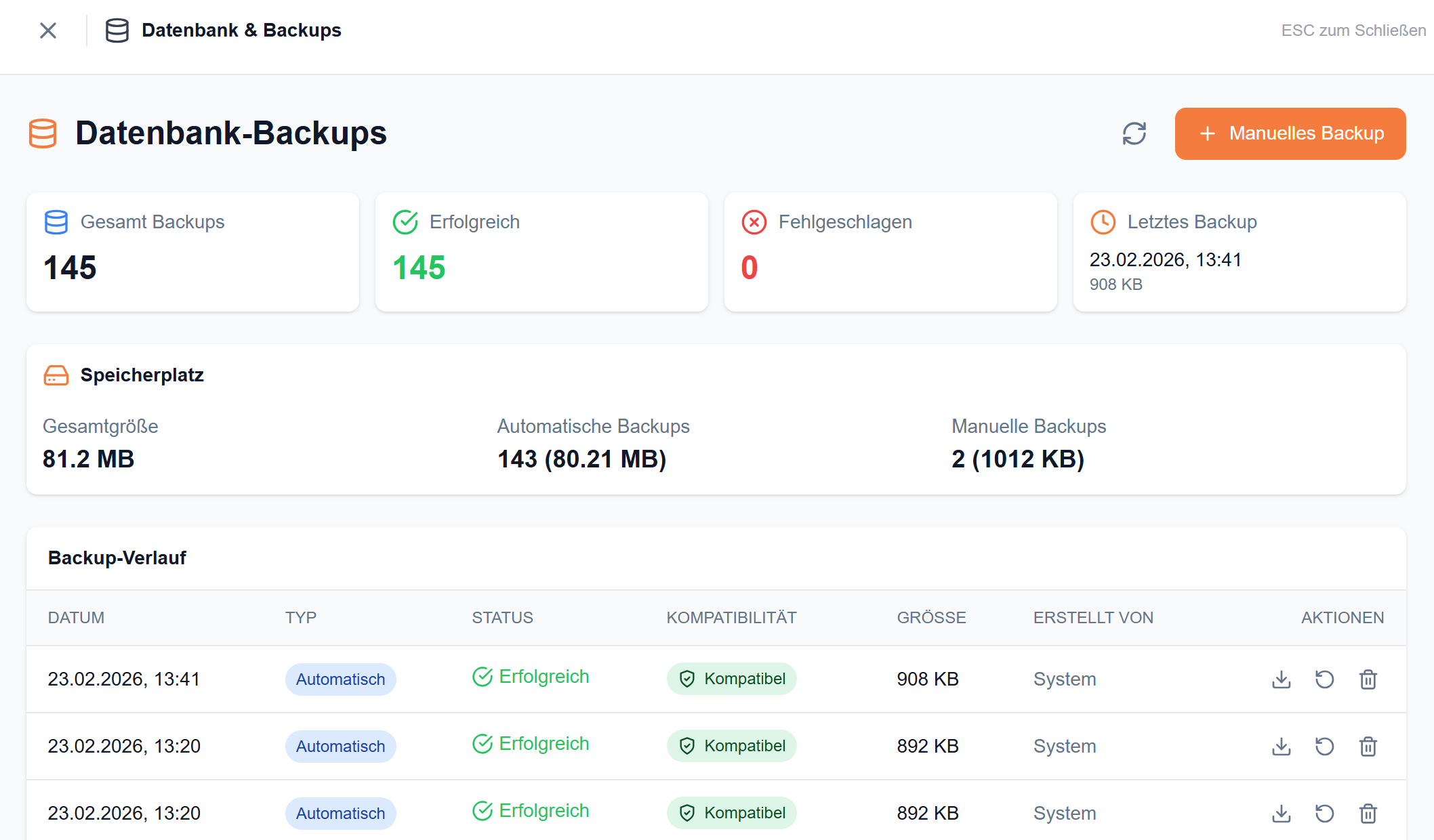The width and height of the screenshot is (1434, 840).
Task: Click the Automatisch badge of the 13:41 backup
Action: click(x=340, y=679)
